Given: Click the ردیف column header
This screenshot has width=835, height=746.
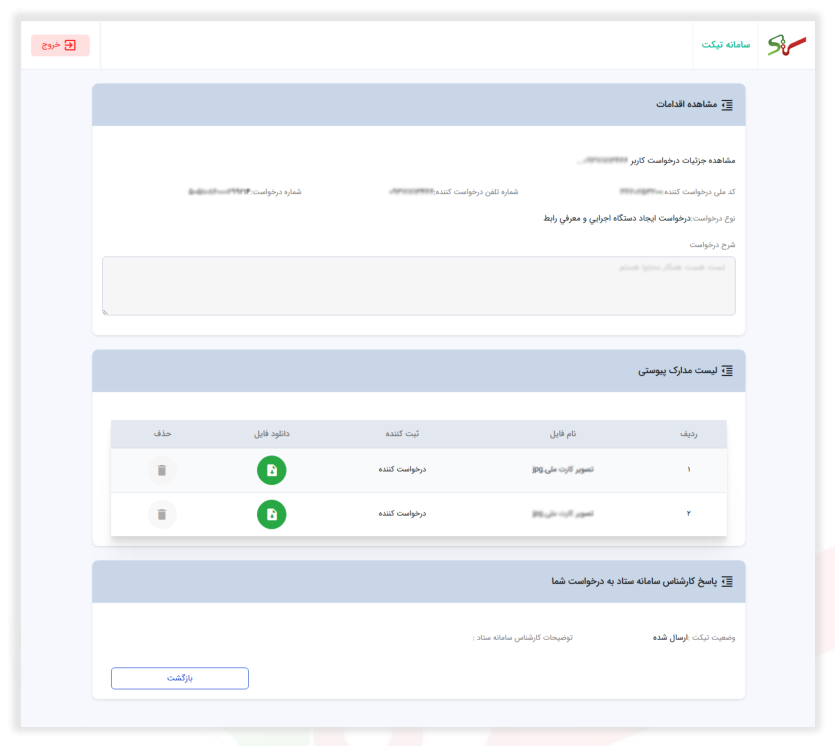Looking at the screenshot, I should click(688, 434).
